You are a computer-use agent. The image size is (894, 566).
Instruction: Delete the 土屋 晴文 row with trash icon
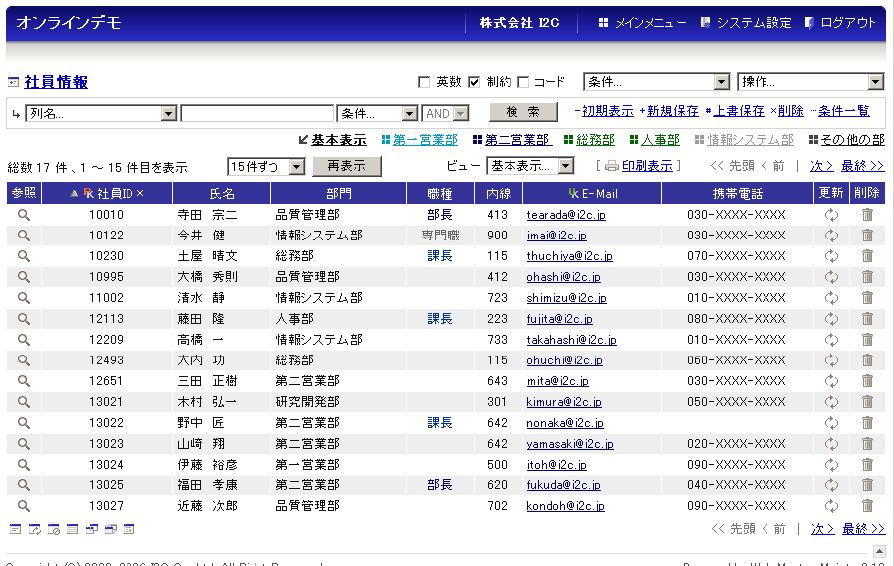pos(867,256)
